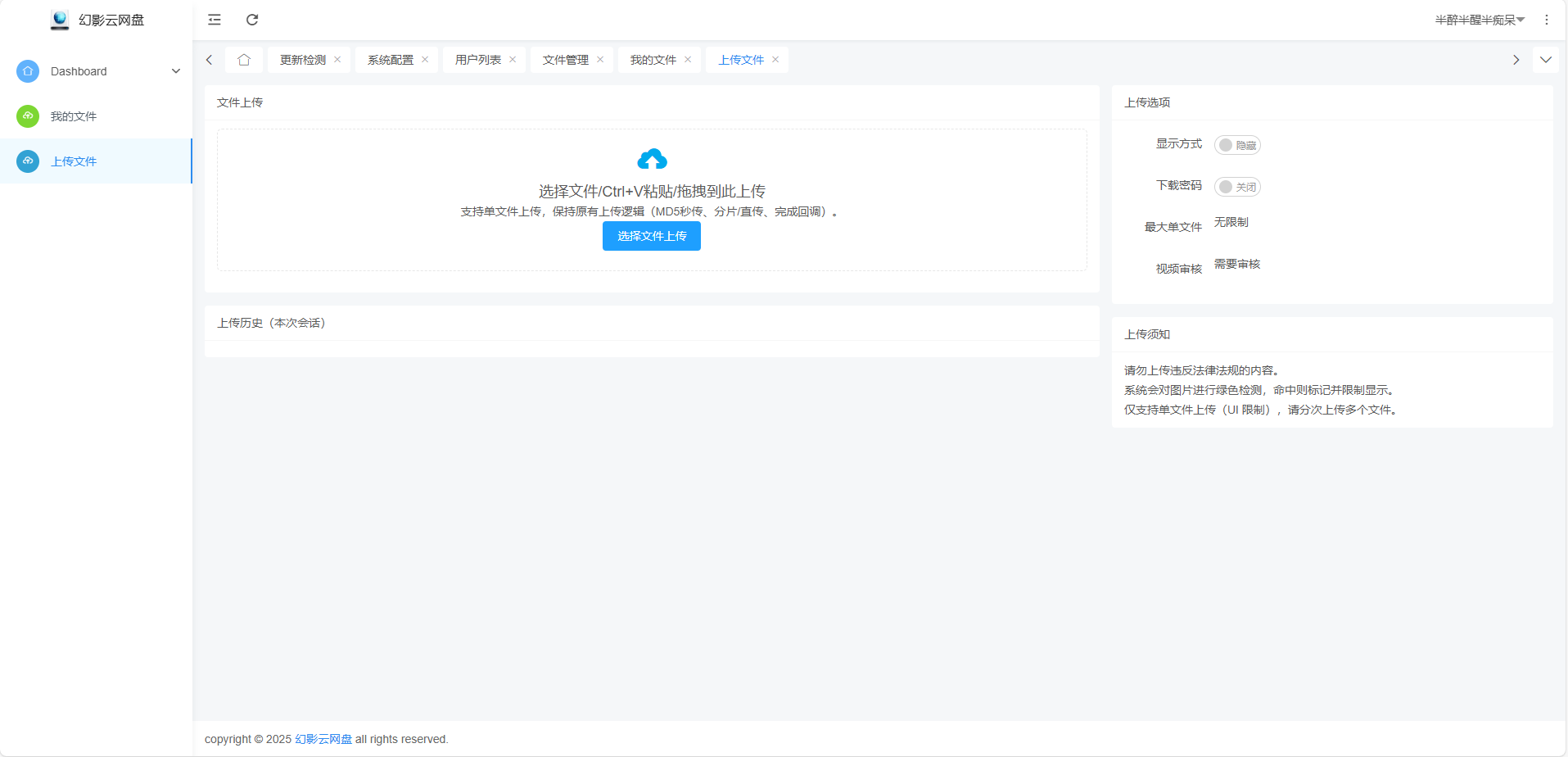
Task: Click the 选择文件上传 button
Action: [x=652, y=236]
